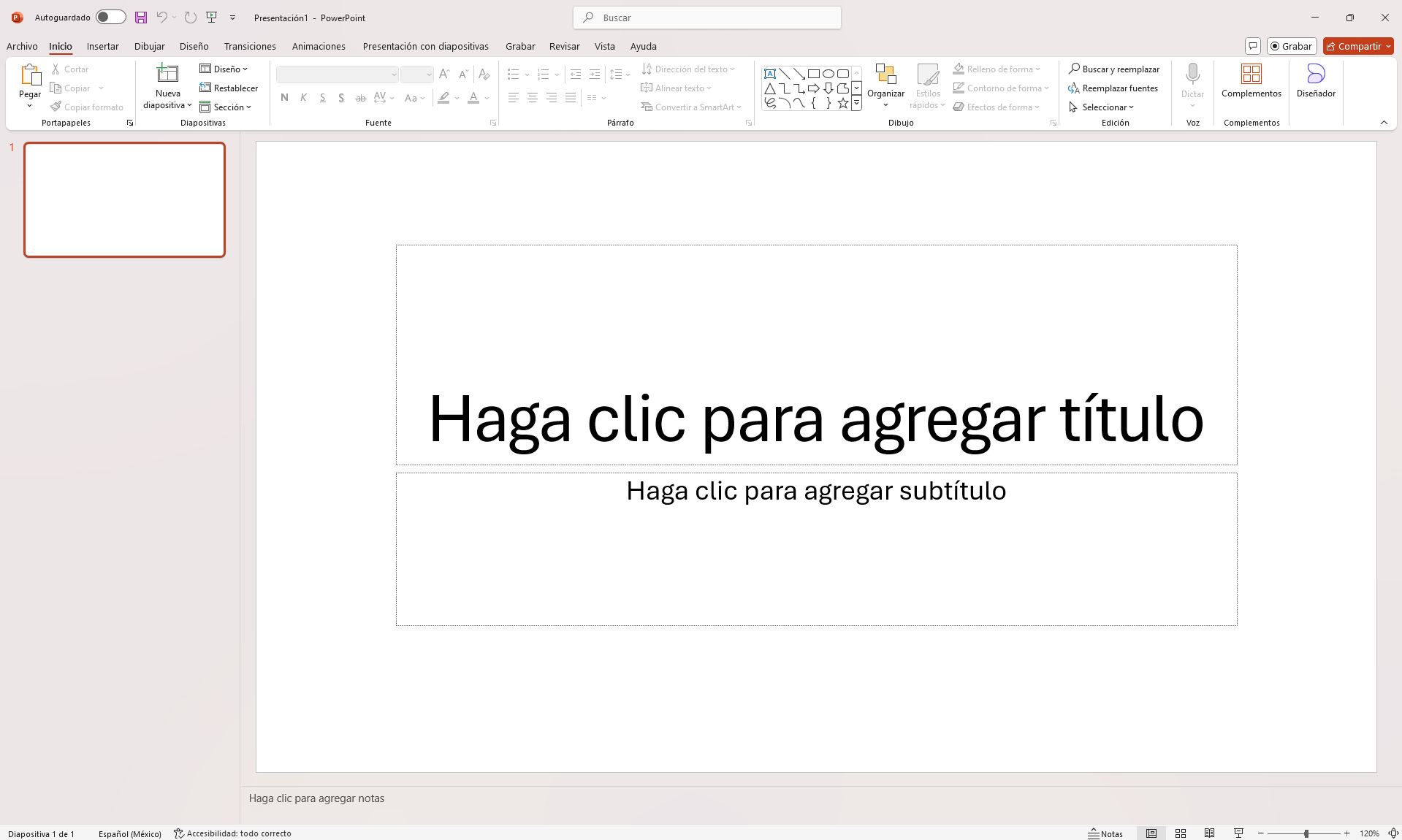Screen dimensions: 1402x840
Task: Toggle normal view button in status bar
Action: 1151,833
